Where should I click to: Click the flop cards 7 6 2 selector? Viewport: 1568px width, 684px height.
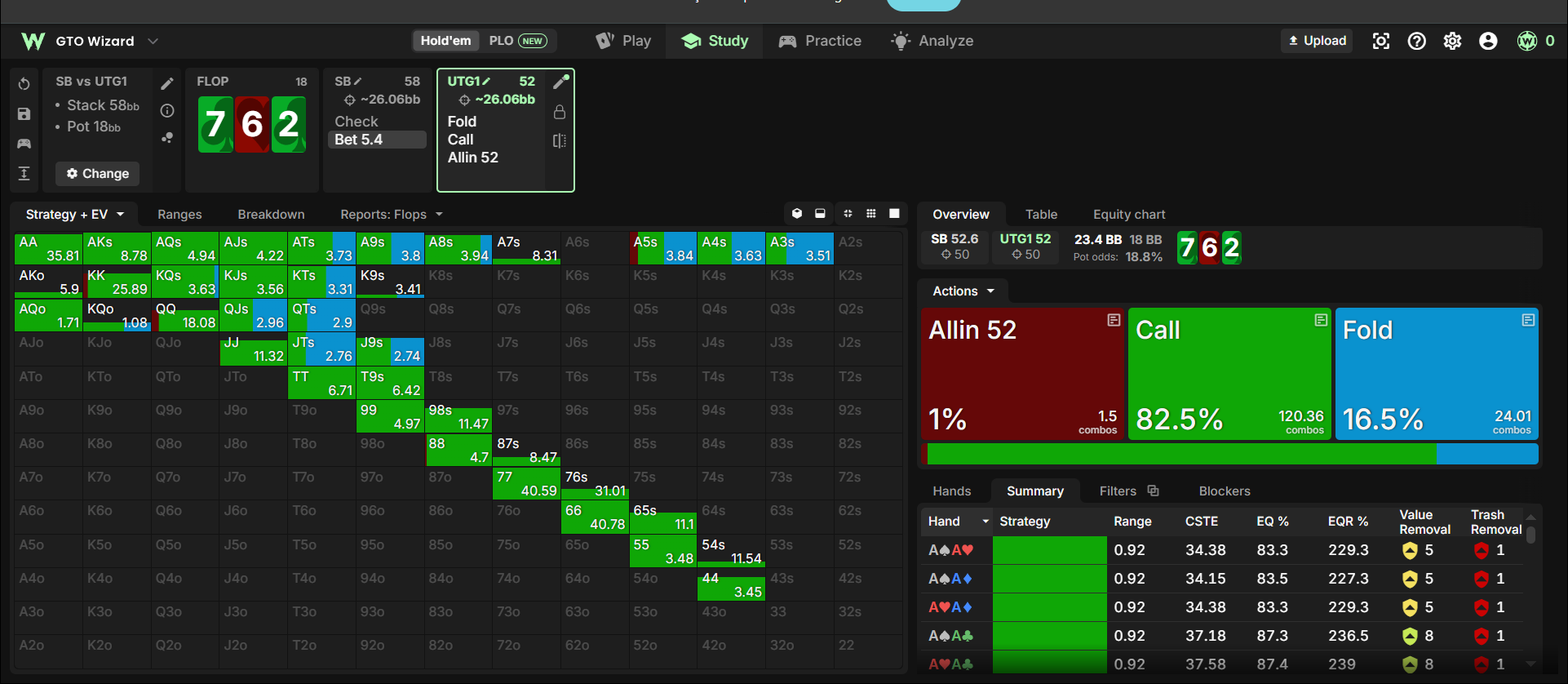252,125
